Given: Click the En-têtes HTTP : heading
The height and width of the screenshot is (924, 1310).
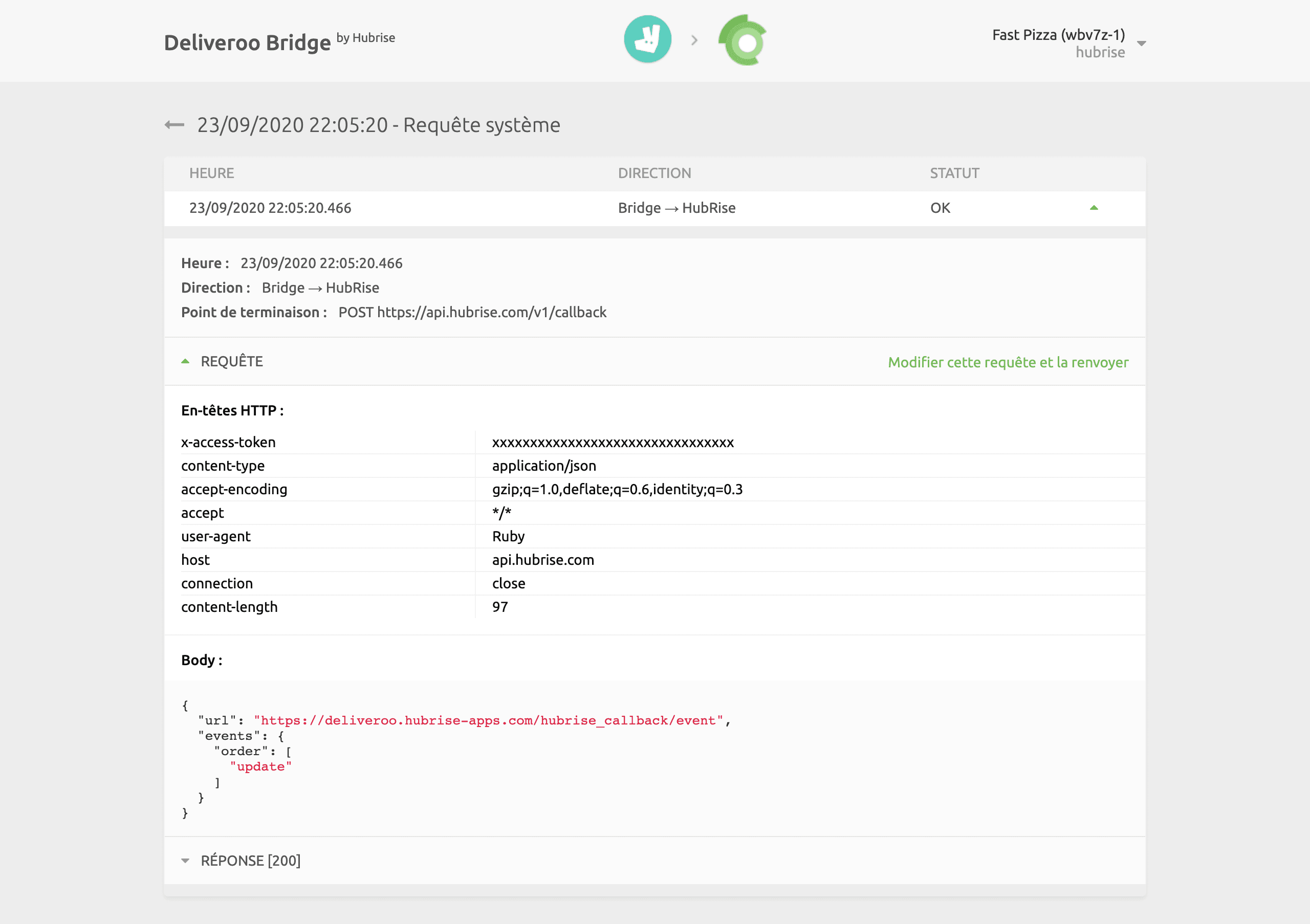Looking at the screenshot, I should pyautogui.click(x=232, y=411).
